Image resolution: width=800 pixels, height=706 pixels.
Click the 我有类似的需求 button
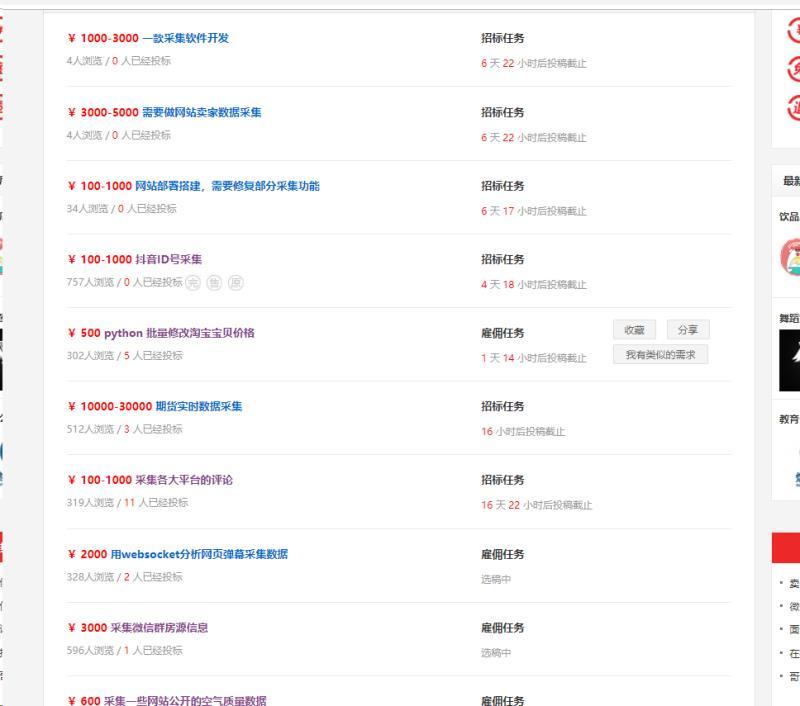pos(659,354)
